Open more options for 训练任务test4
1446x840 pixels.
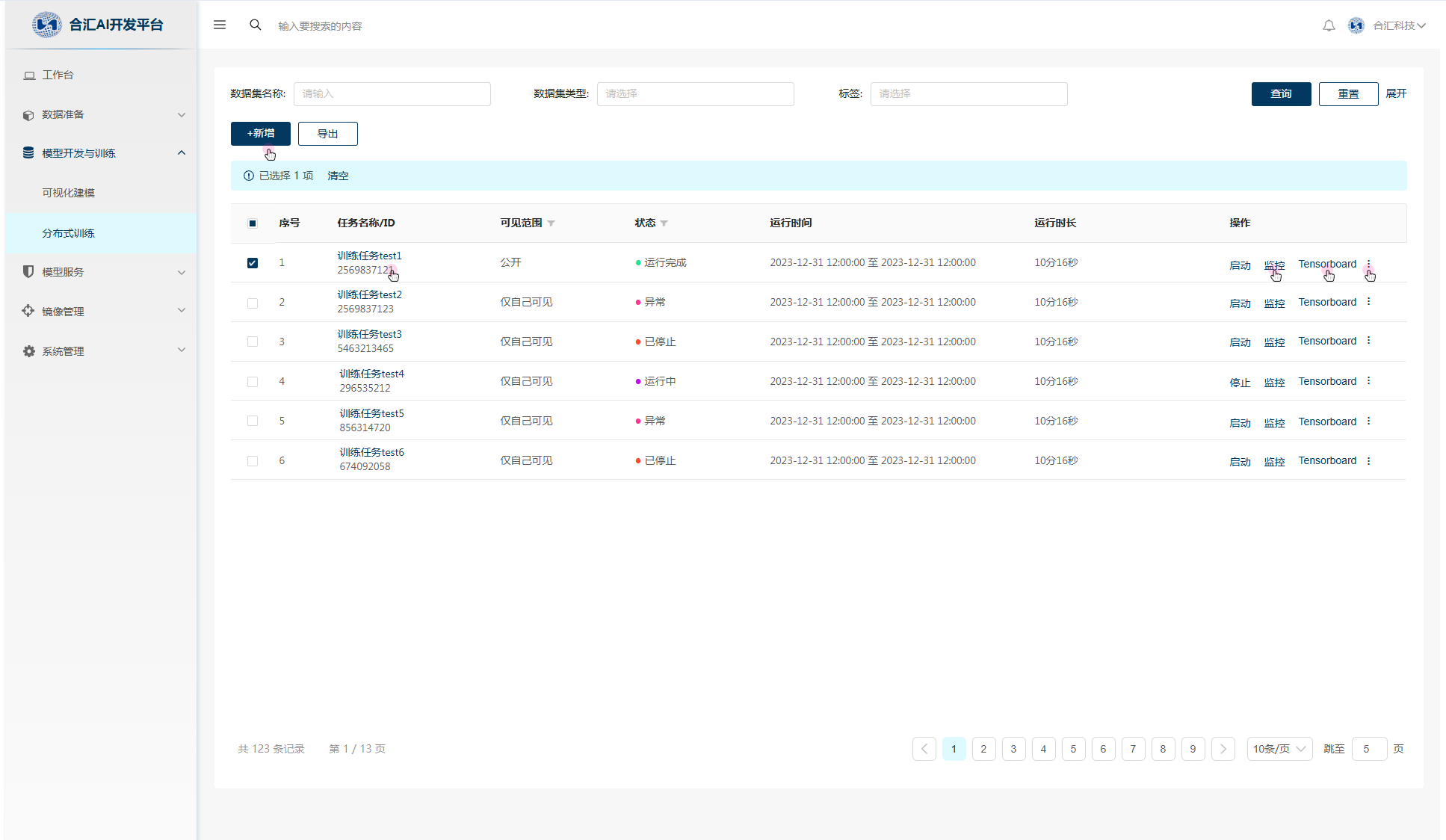(1368, 381)
